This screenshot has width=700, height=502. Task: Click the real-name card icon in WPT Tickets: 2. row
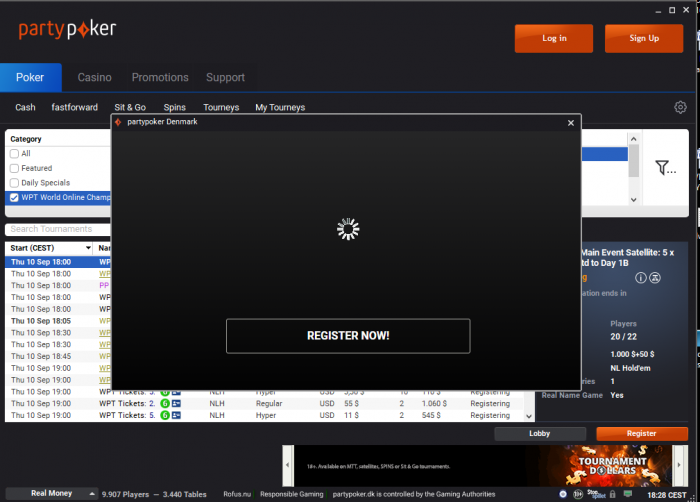pos(176,404)
